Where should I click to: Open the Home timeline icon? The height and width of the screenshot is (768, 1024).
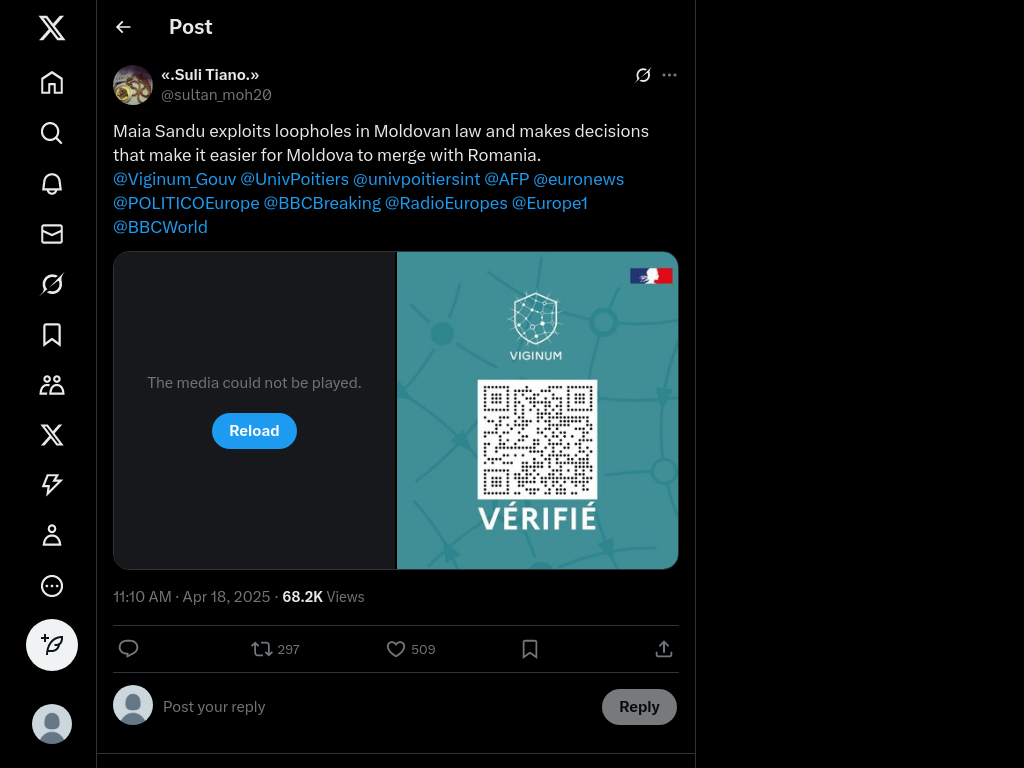pos(52,83)
